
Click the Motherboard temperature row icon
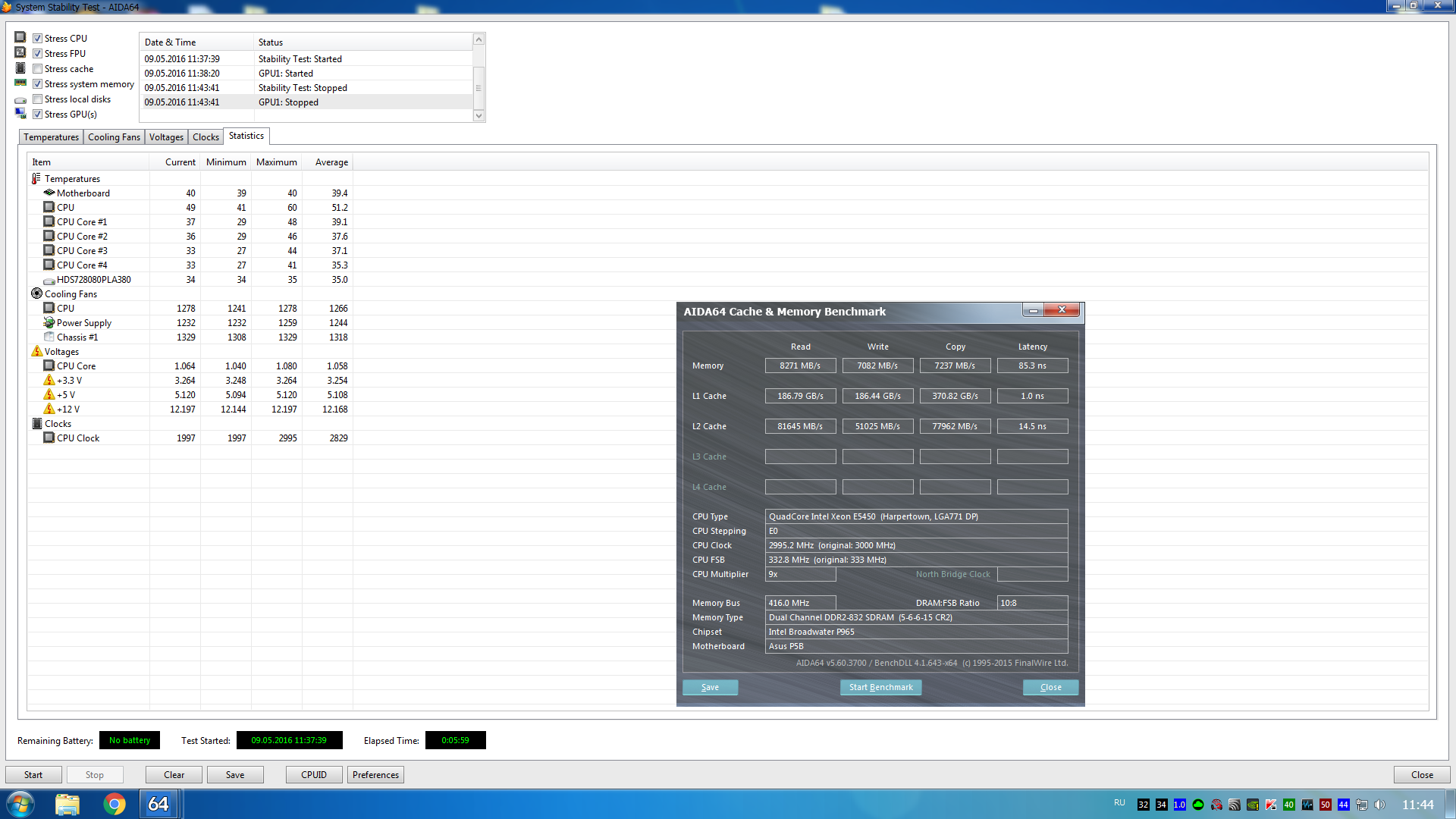coord(49,193)
